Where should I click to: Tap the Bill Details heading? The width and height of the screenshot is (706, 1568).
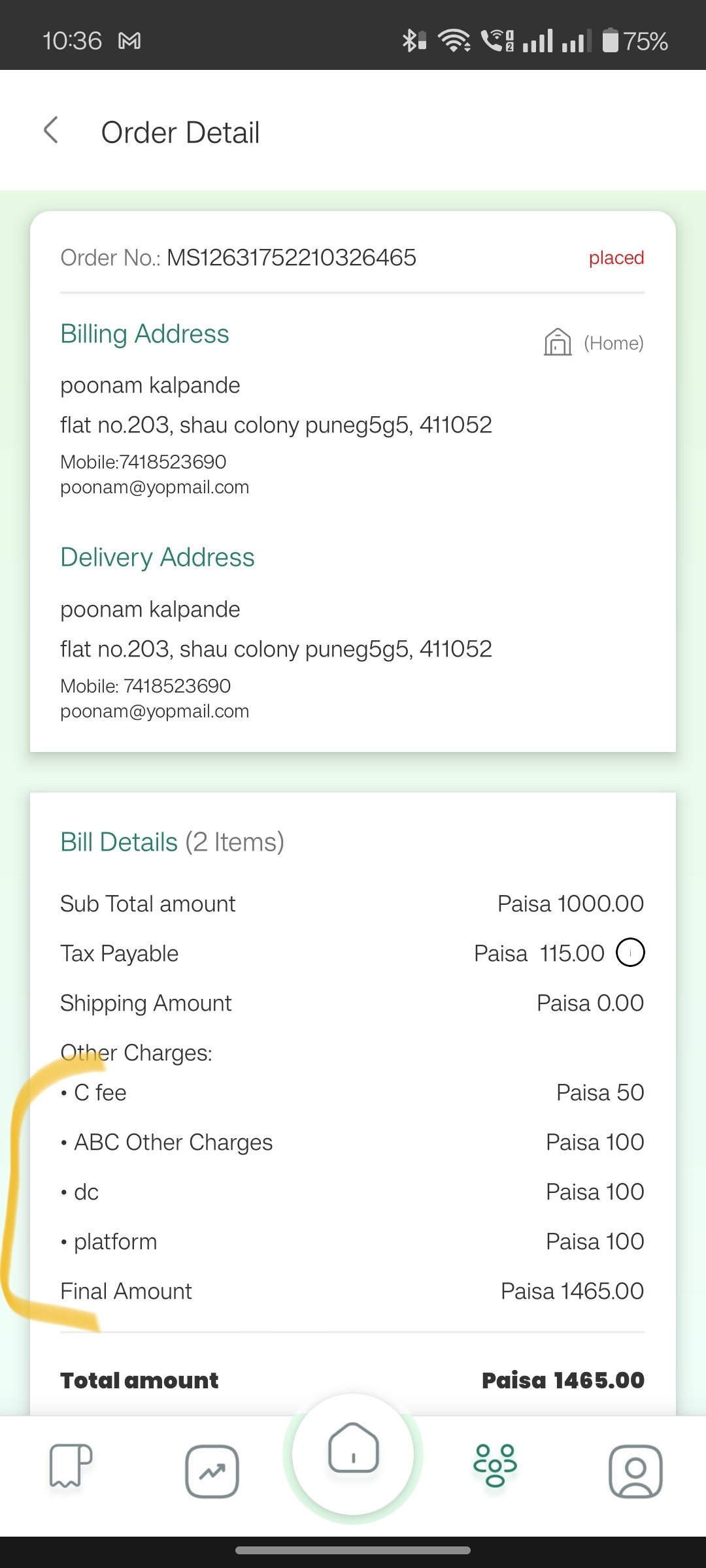click(x=119, y=842)
